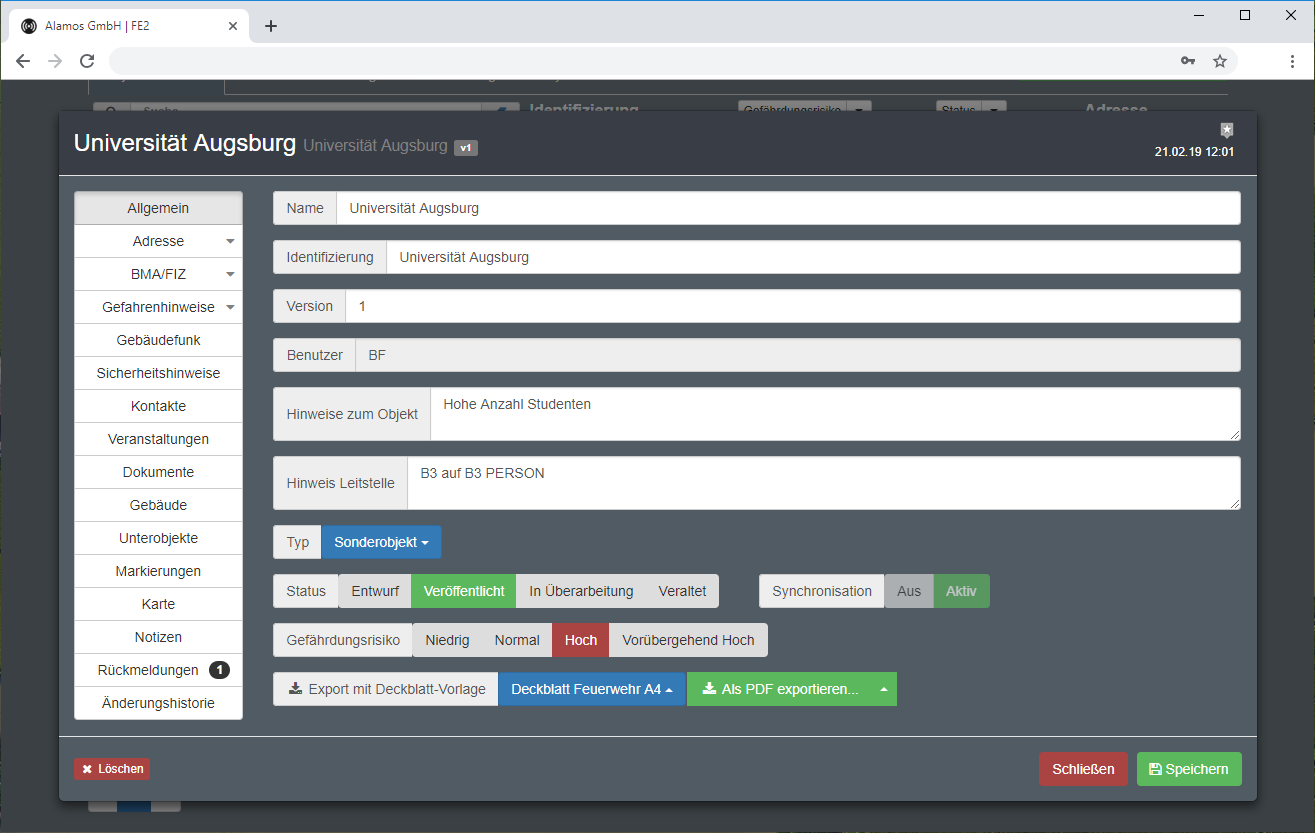The image size is (1315, 833).
Task: Expand the Gefahrenhinweise submenu arrow
Action: tap(230, 308)
